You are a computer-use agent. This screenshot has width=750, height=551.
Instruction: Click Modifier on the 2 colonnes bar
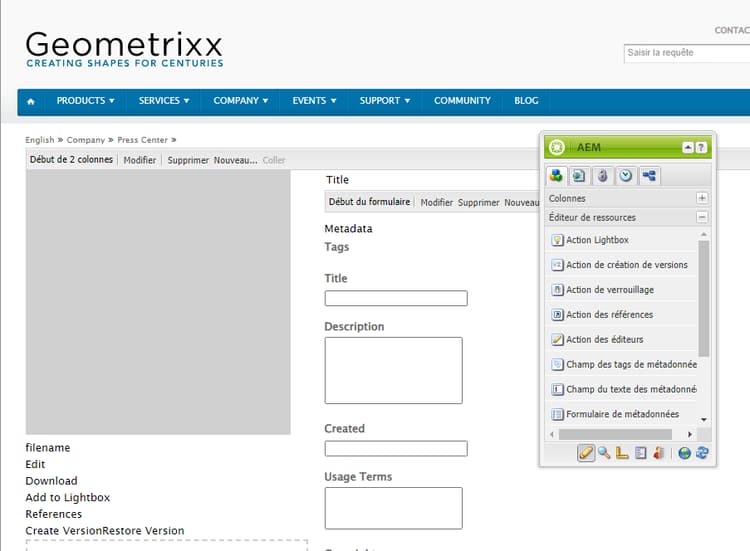coord(140,160)
